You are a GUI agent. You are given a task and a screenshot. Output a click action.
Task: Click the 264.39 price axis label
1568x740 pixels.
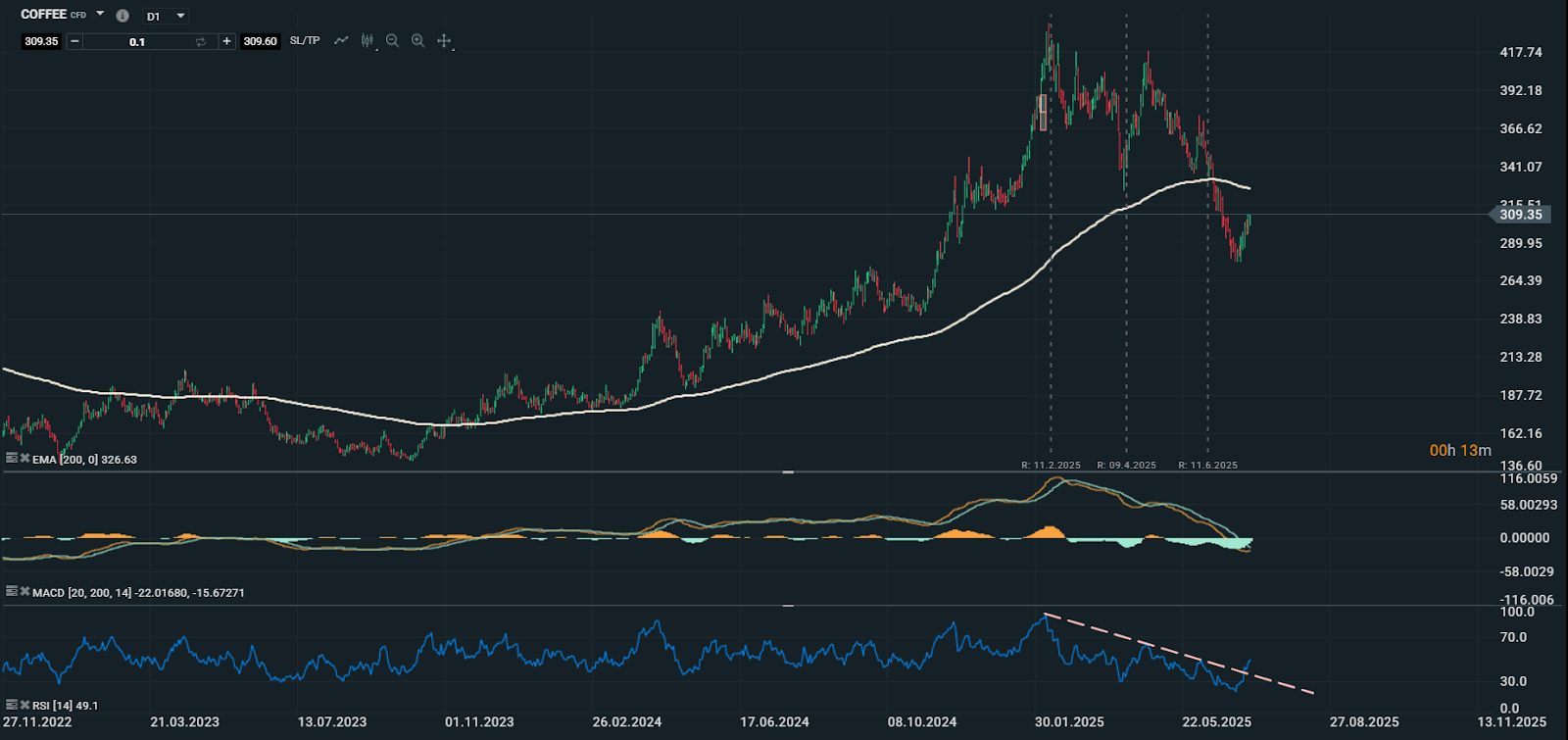click(1521, 281)
